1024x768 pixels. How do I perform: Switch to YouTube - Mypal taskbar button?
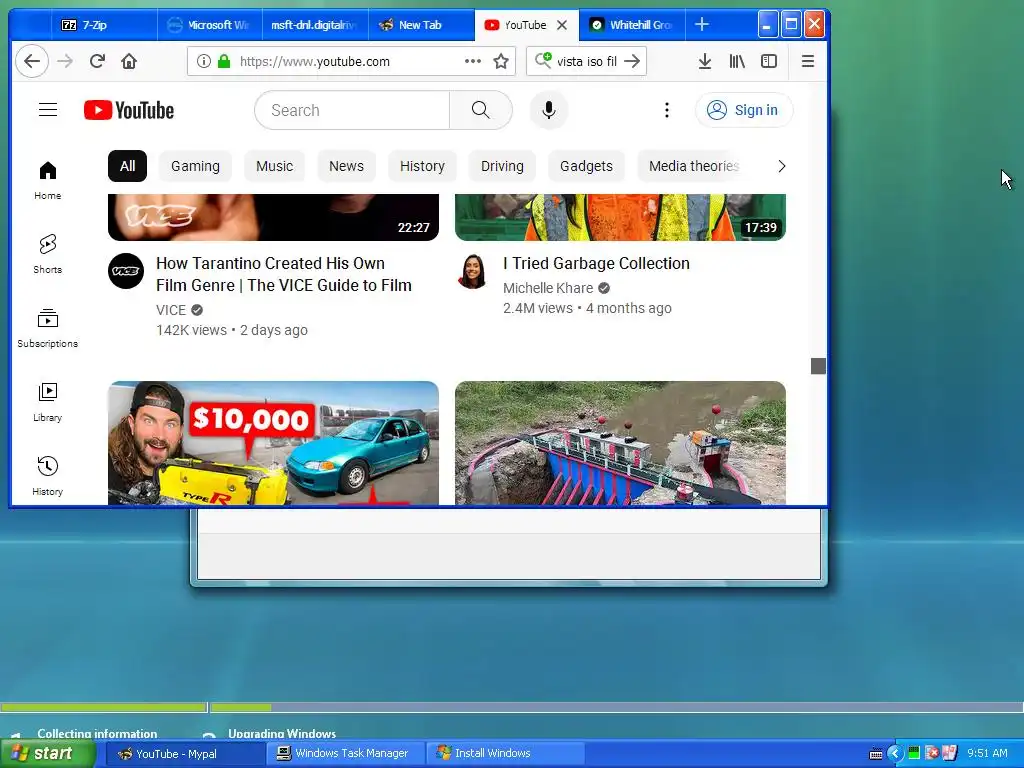pyautogui.click(x=184, y=754)
